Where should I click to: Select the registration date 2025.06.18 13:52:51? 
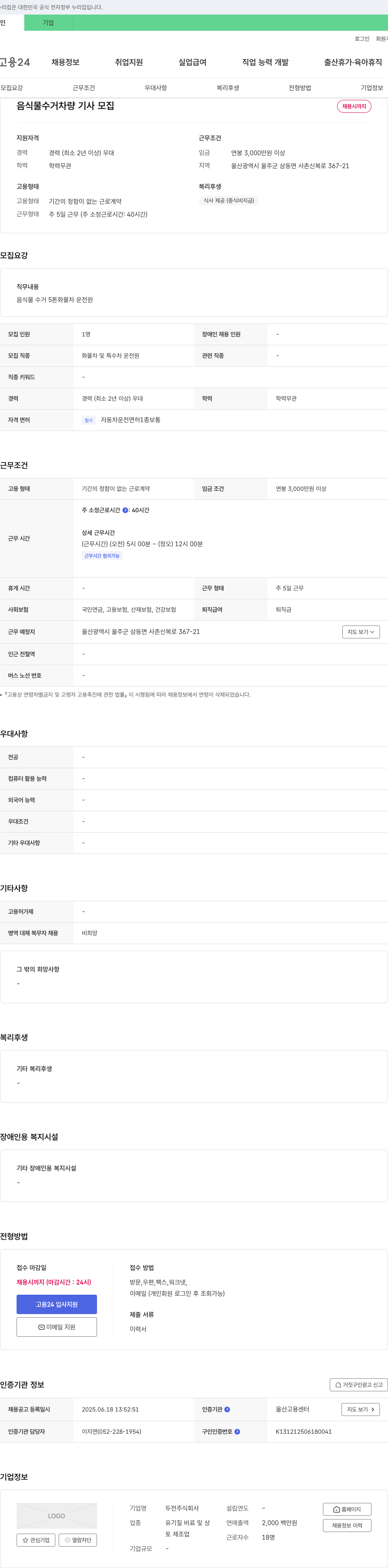click(110, 1409)
